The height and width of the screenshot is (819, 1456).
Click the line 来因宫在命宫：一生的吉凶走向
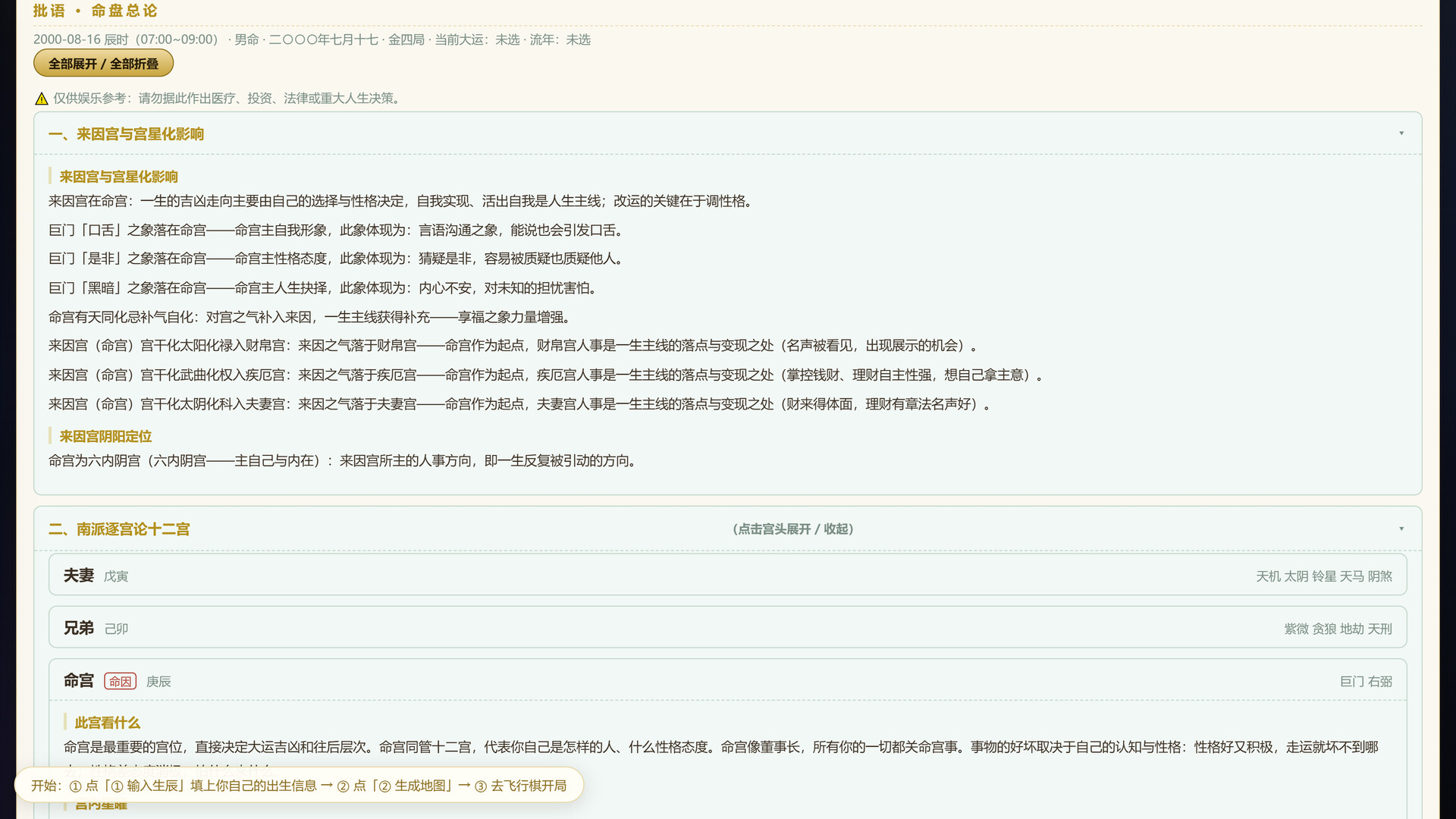click(403, 201)
